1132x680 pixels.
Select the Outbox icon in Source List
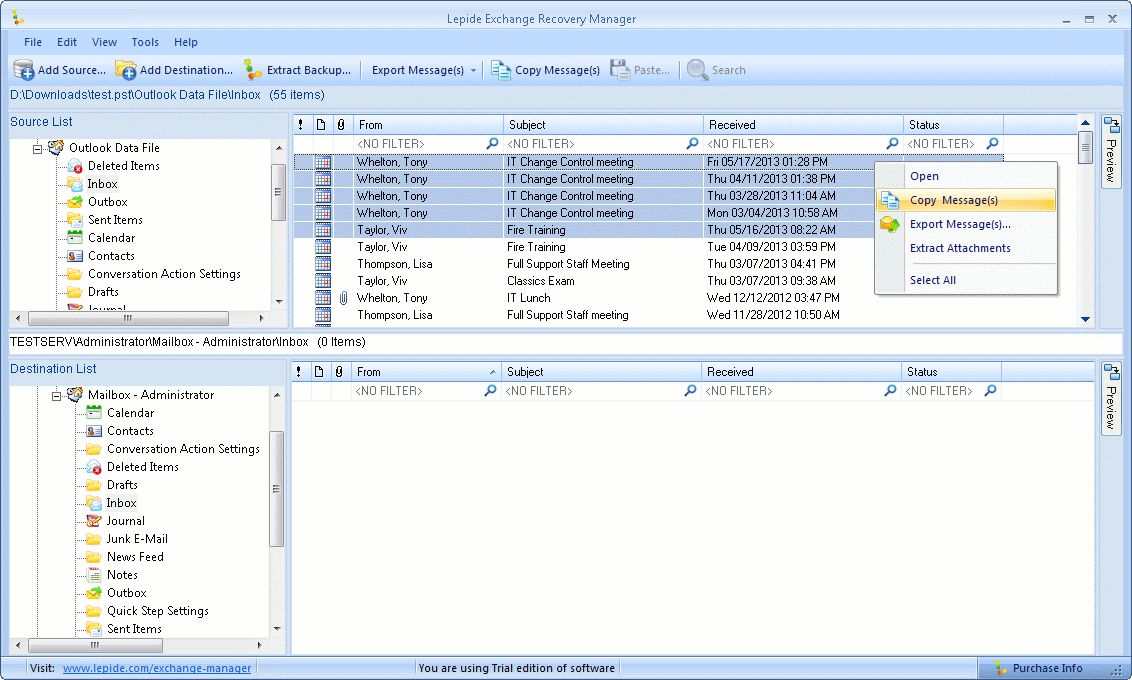click(x=74, y=202)
